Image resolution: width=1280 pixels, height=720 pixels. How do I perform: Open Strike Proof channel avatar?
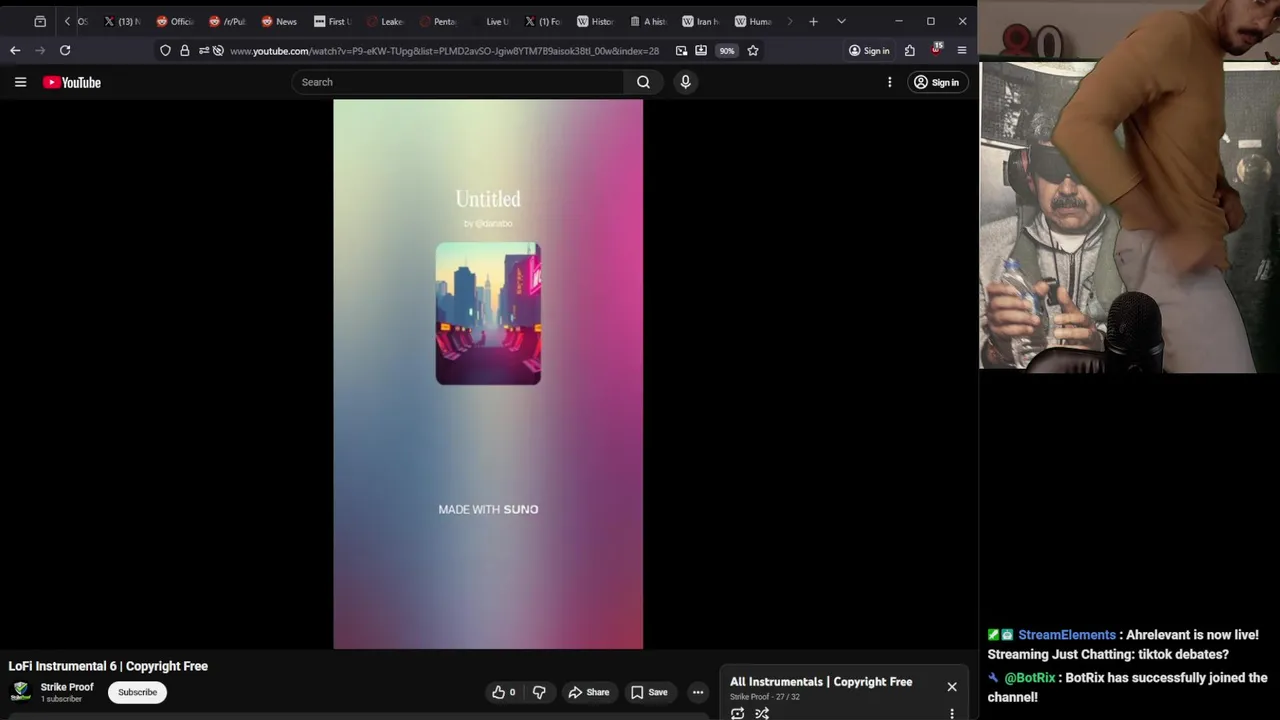click(20, 692)
